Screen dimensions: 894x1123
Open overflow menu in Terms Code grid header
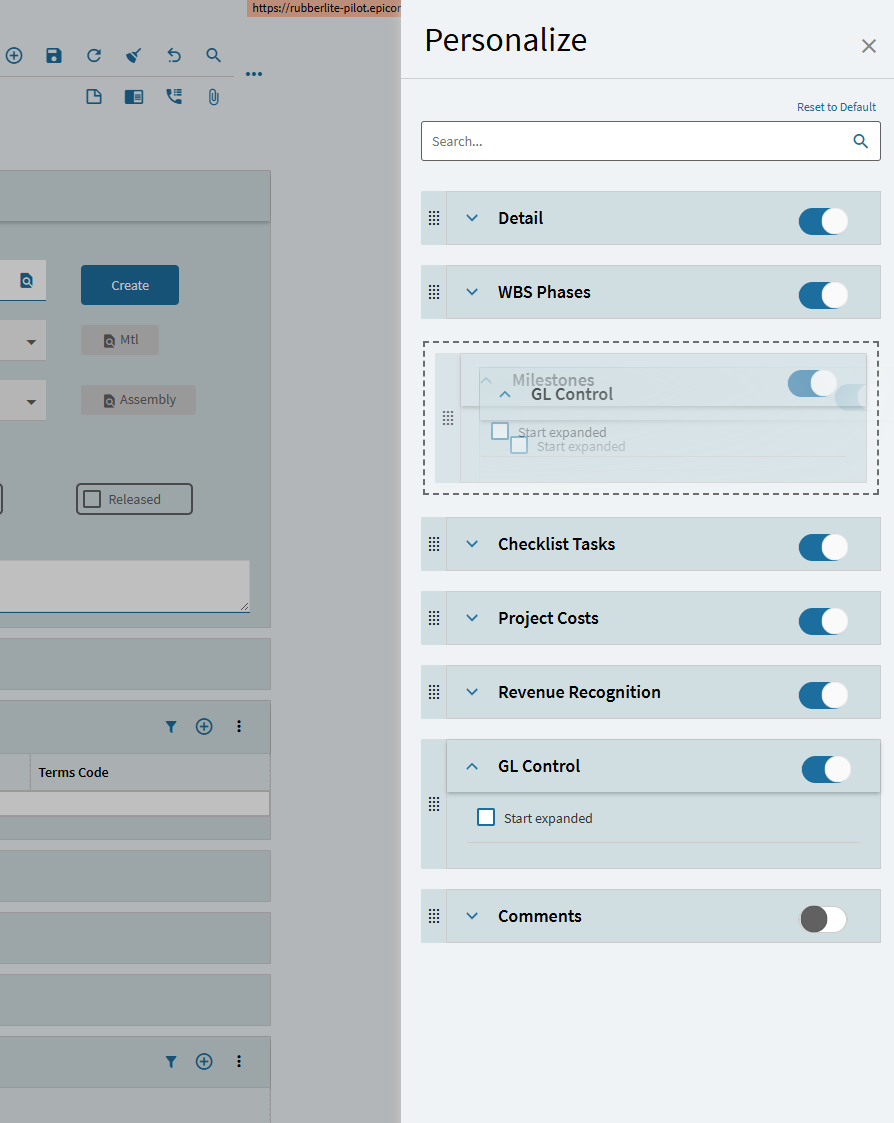pos(239,727)
